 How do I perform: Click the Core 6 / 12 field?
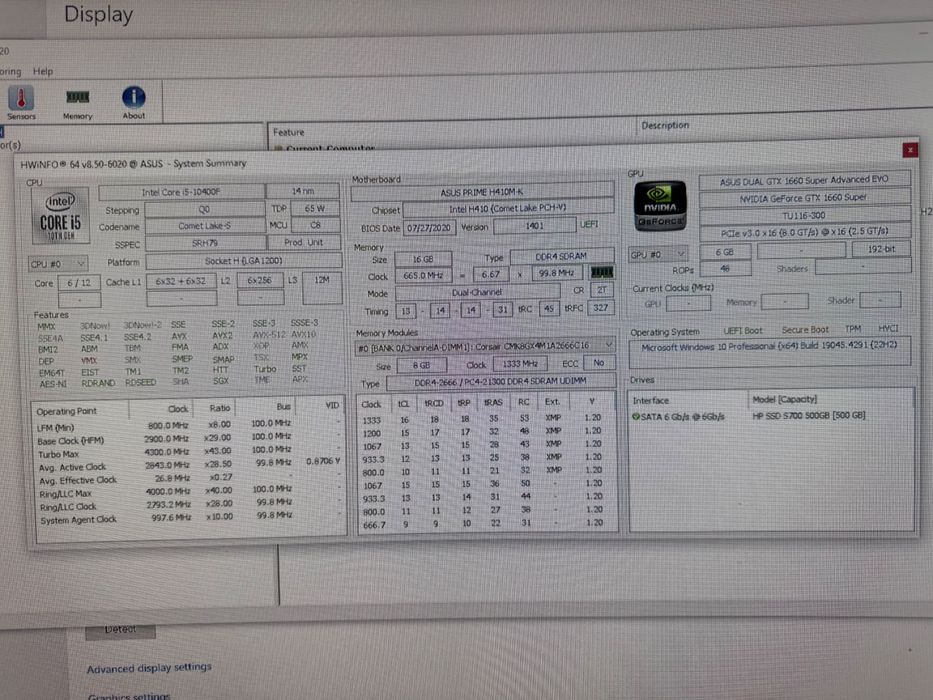(79, 283)
